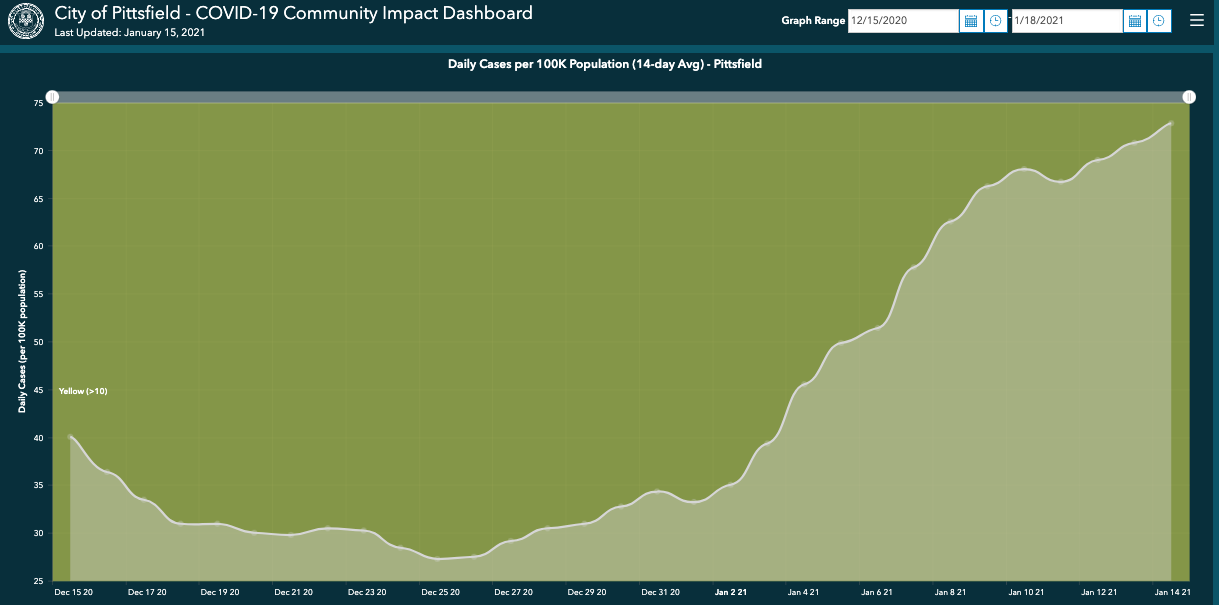
Task: Click the Graph Range label
Action: point(813,20)
